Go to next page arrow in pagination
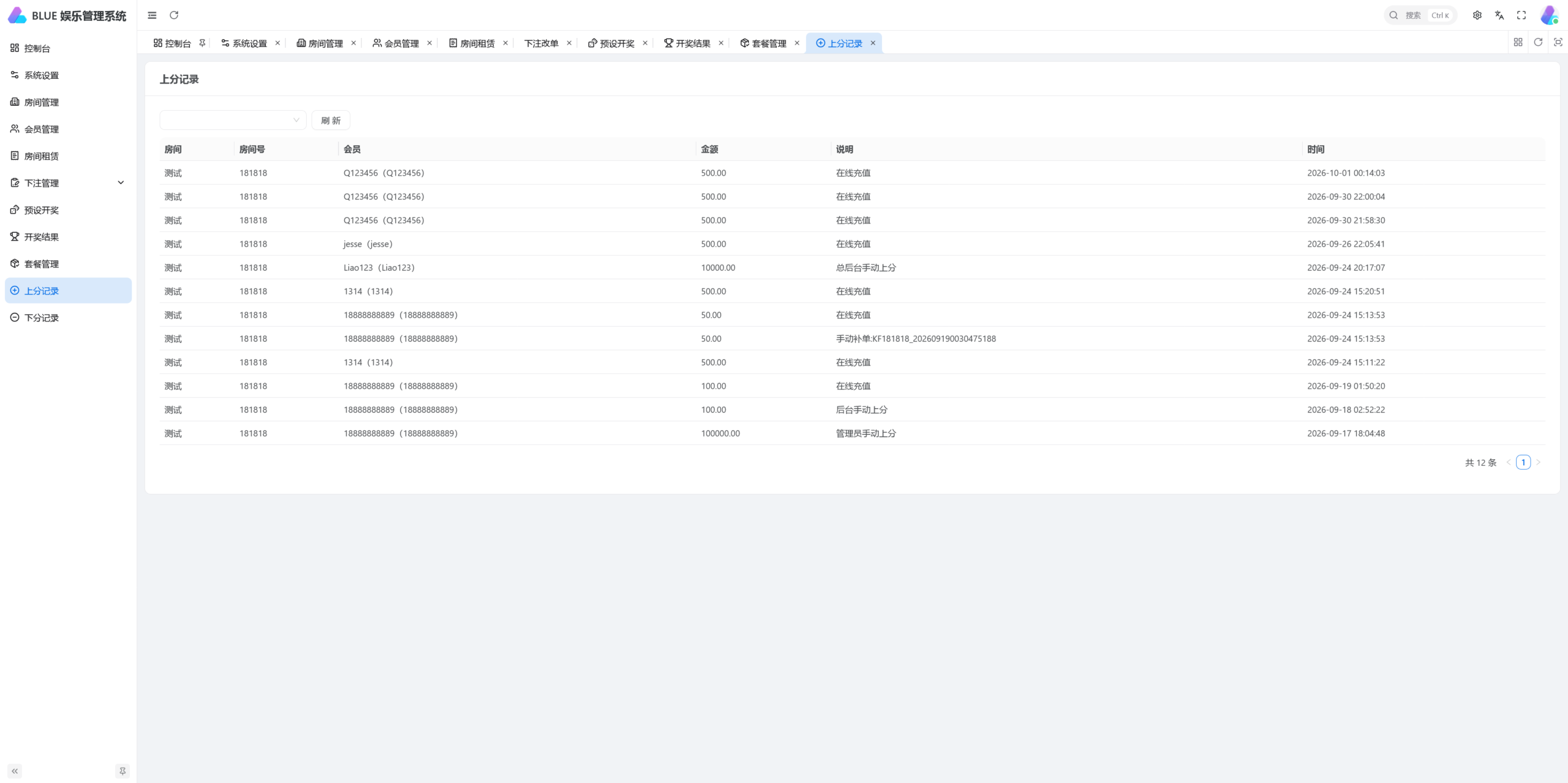This screenshot has width=1568, height=783. (1538, 462)
